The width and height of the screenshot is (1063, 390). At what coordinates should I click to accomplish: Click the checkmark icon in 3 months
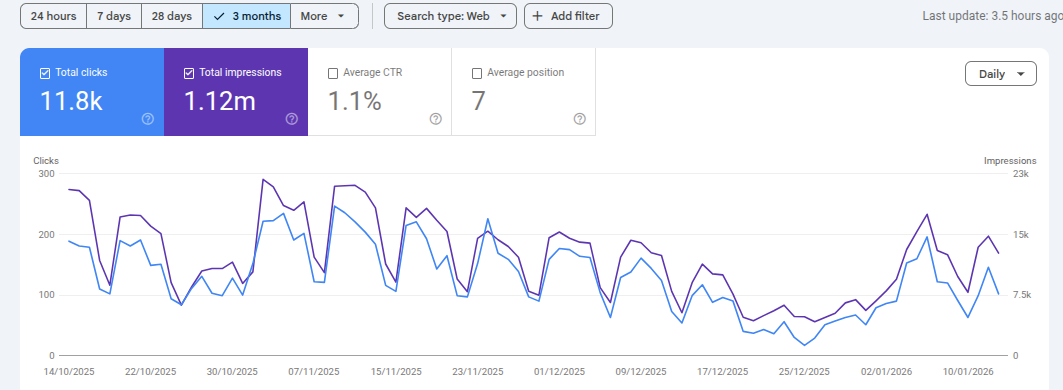point(218,16)
